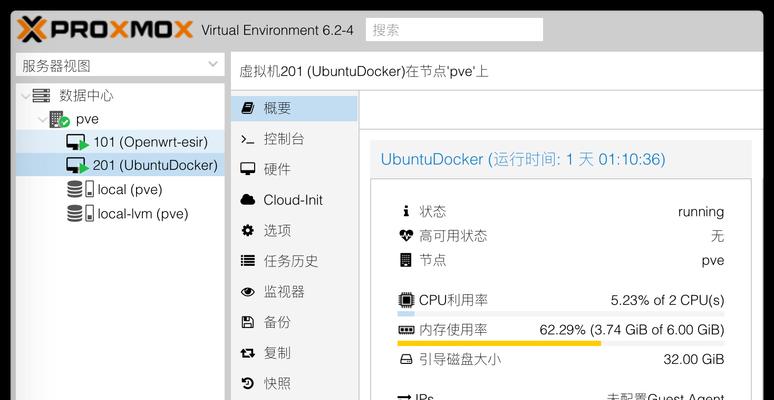Click the memory icon beside 内存使用率
774x400 pixels.
(406, 329)
